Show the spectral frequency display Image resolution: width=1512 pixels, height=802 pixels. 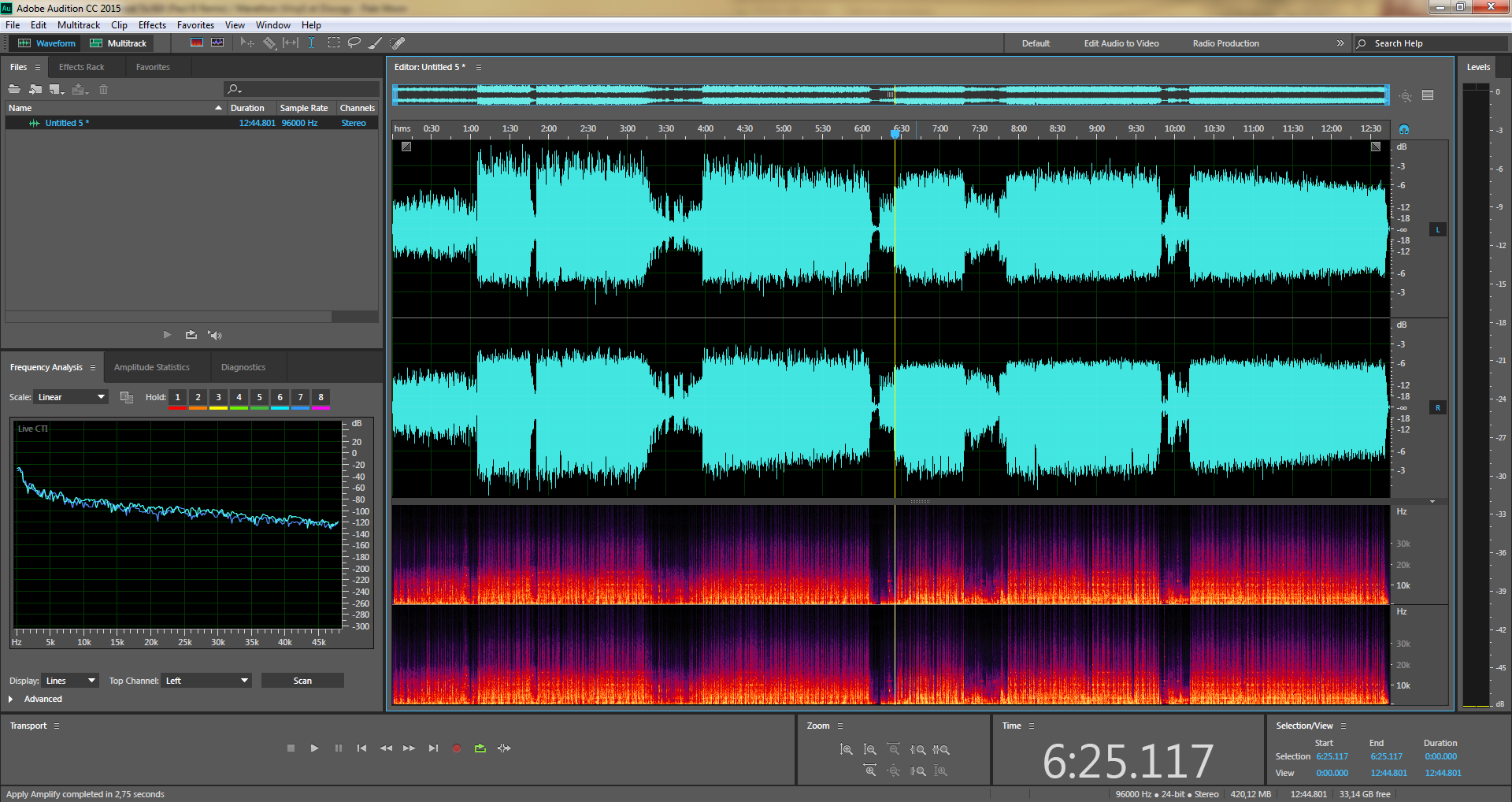pyautogui.click(x=197, y=43)
